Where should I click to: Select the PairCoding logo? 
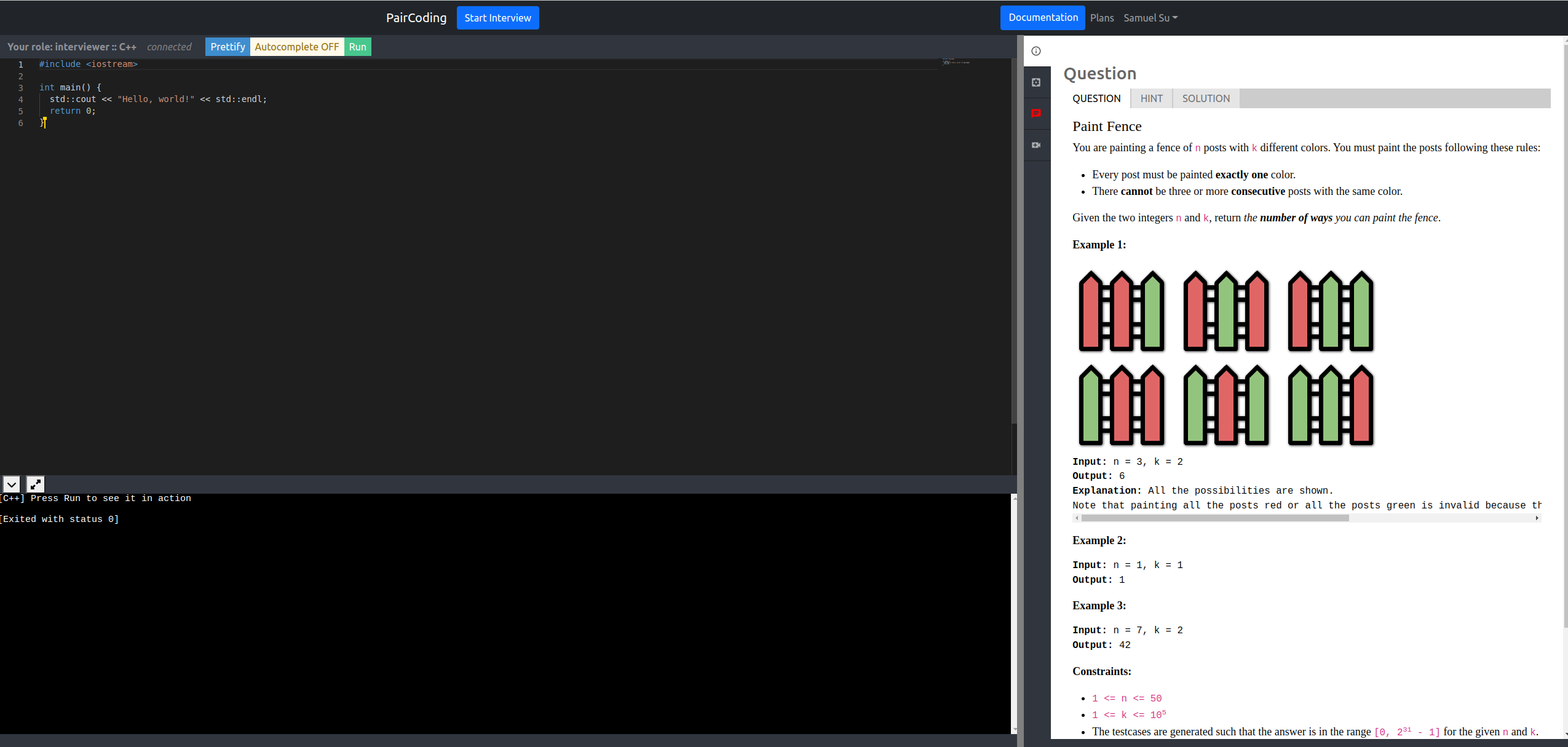pyautogui.click(x=416, y=17)
